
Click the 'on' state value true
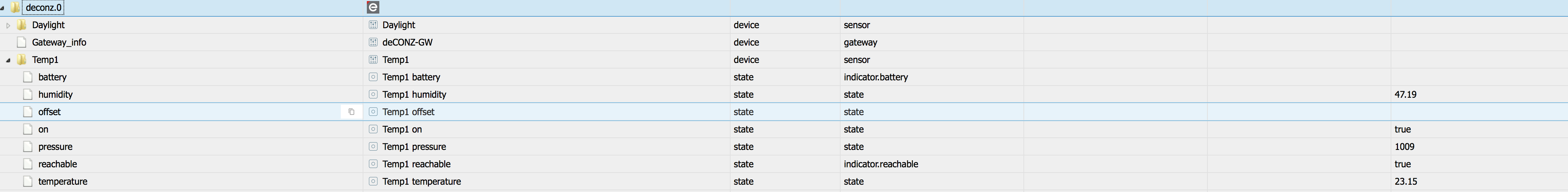[1402, 129]
